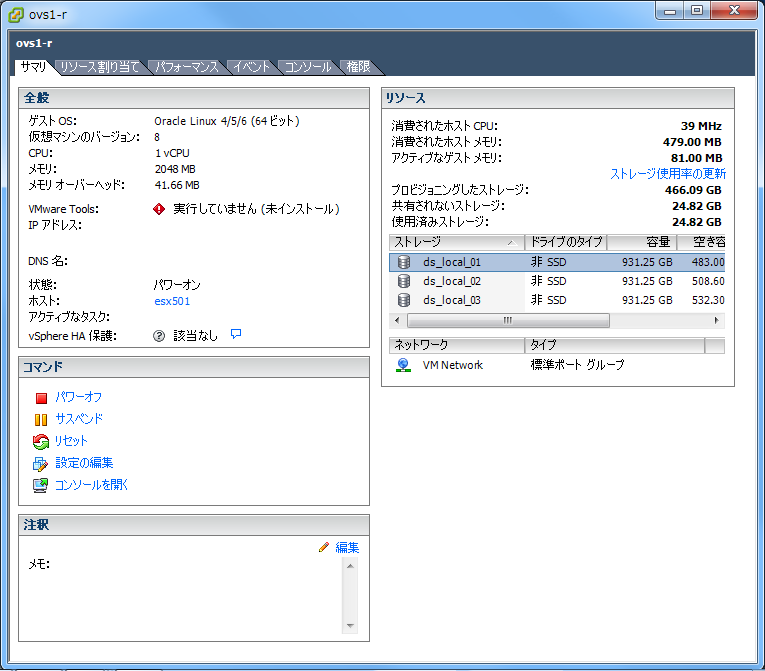Click the 466.09 GB provisioned storage value
Image resolution: width=765 pixels, height=671 pixels.
(693, 190)
